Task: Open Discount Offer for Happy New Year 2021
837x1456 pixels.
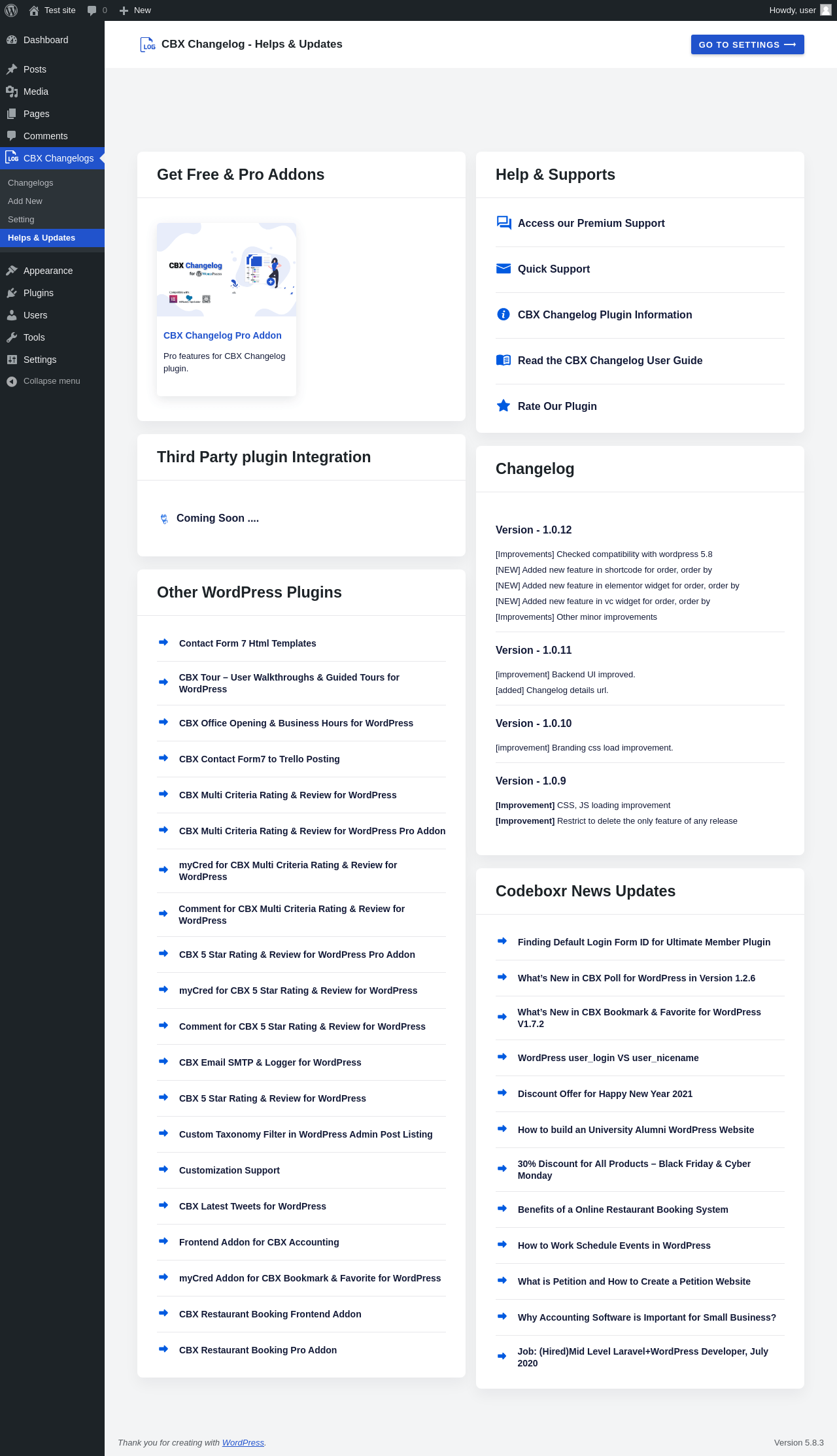Action: tap(605, 1094)
